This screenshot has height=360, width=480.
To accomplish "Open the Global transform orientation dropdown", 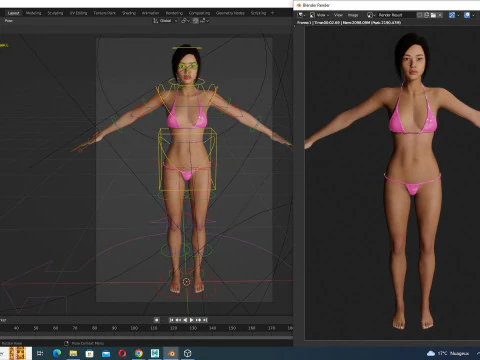I will tap(165, 21).
